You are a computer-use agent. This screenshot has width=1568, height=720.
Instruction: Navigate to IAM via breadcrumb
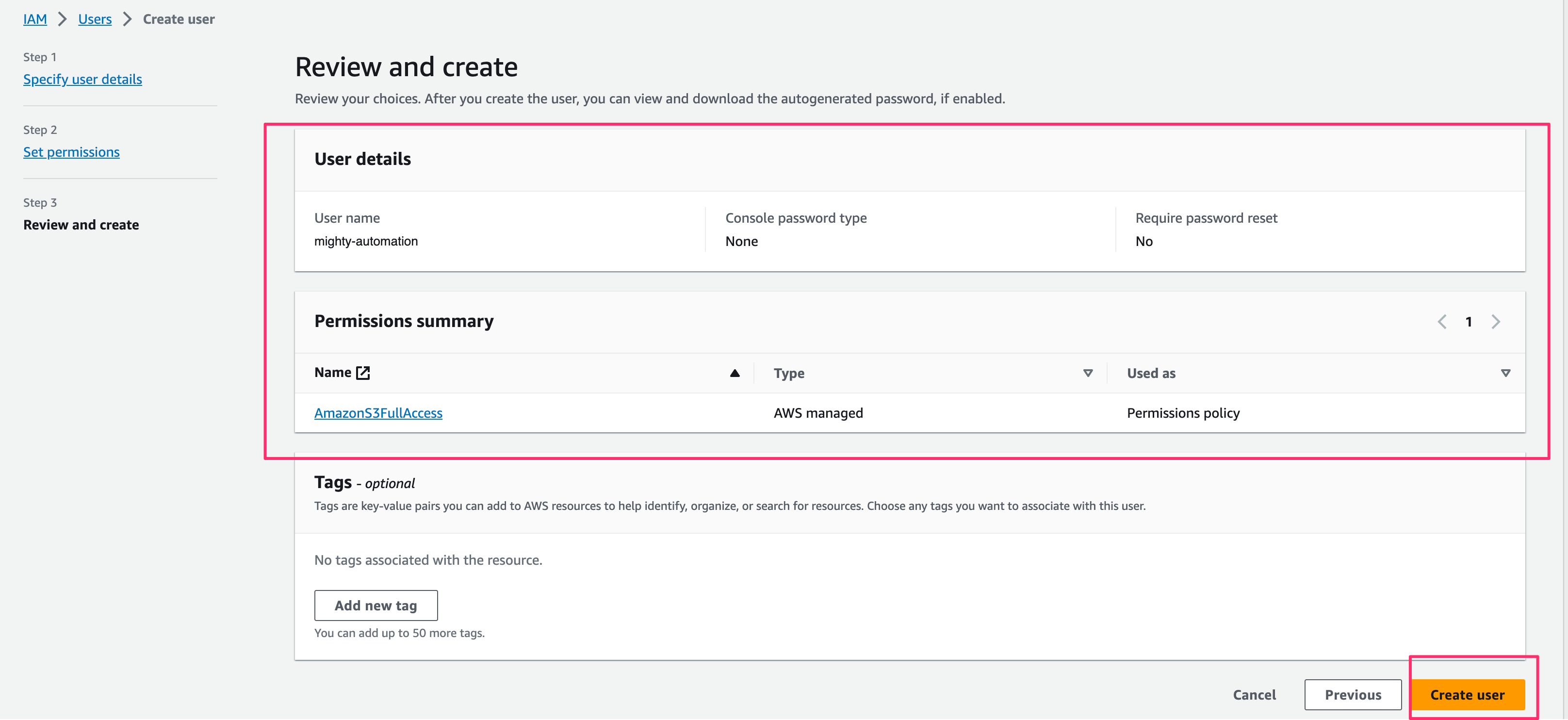[x=35, y=19]
